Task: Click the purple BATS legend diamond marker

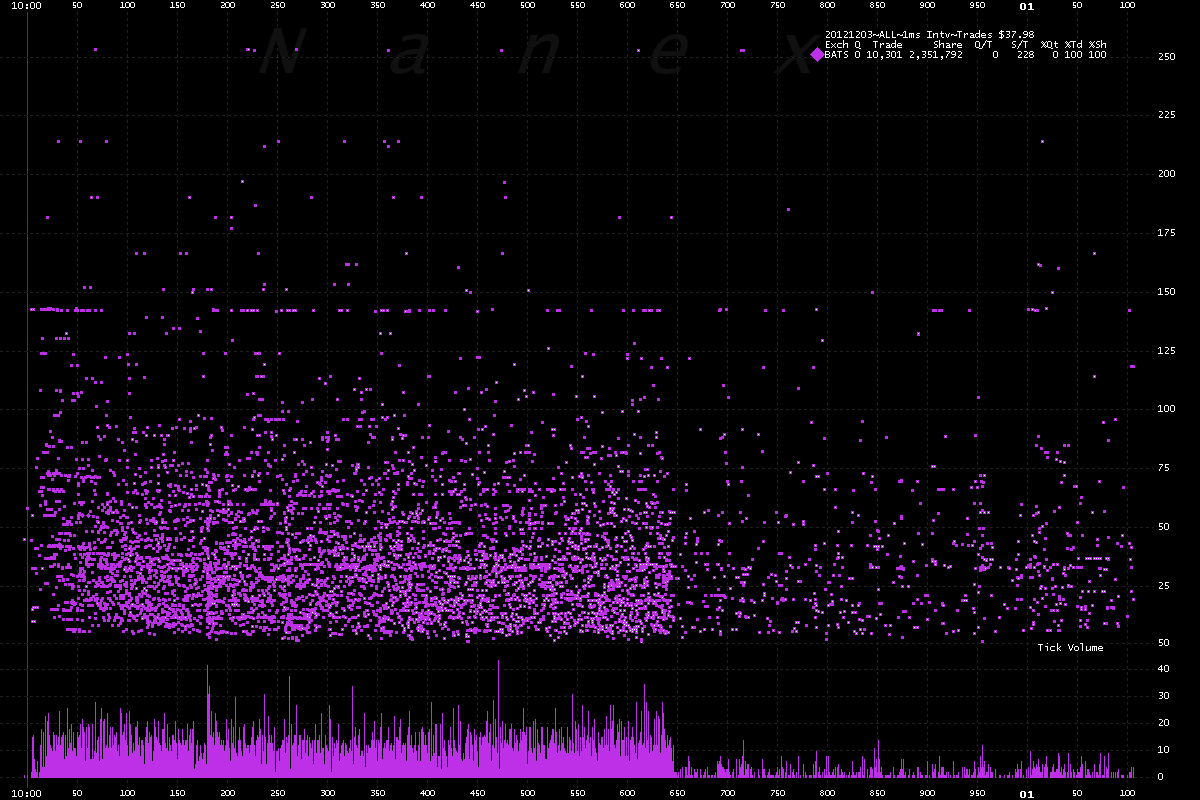Action: 817,54
